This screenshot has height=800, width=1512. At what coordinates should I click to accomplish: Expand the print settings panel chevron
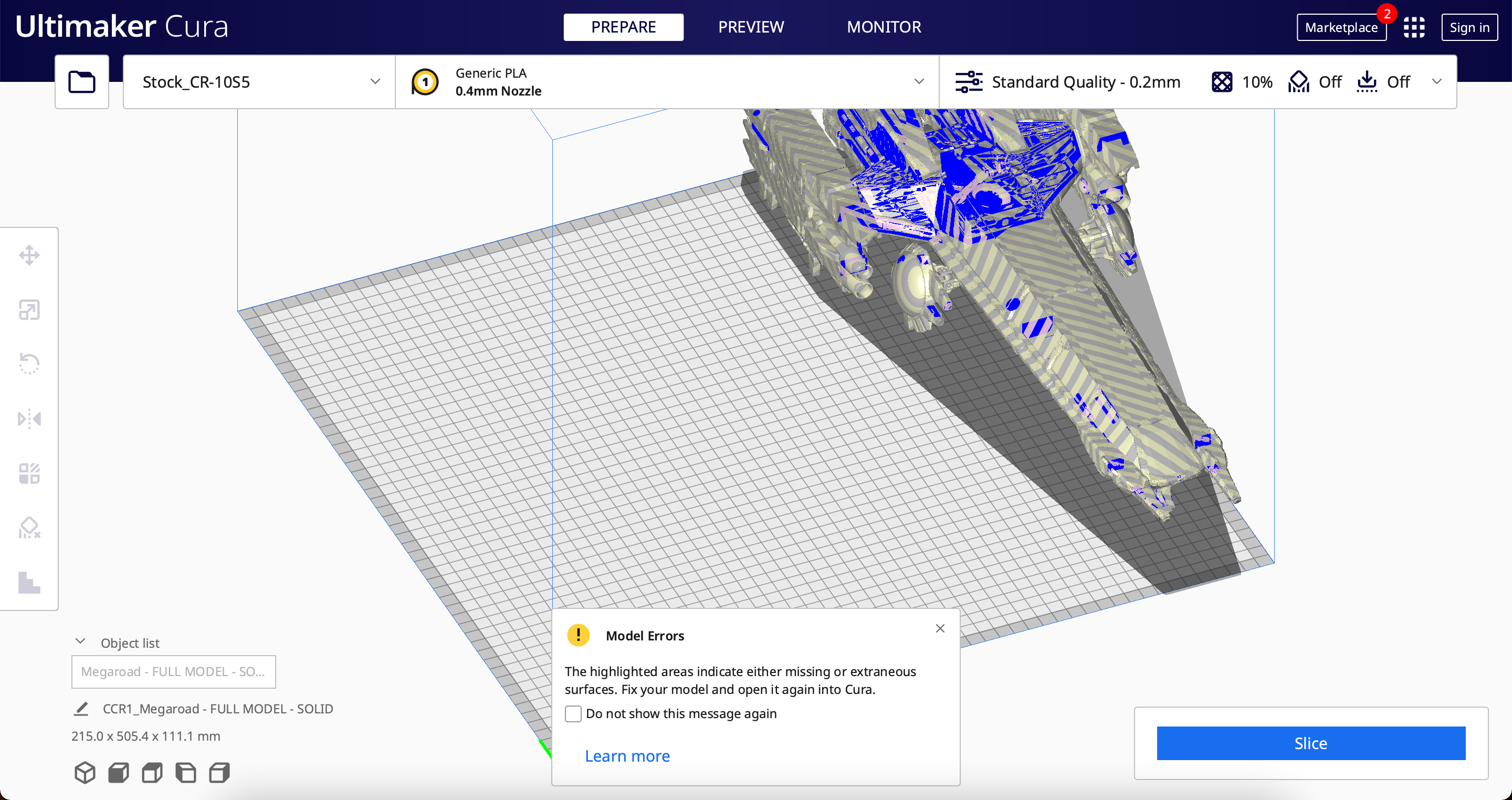point(1436,81)
